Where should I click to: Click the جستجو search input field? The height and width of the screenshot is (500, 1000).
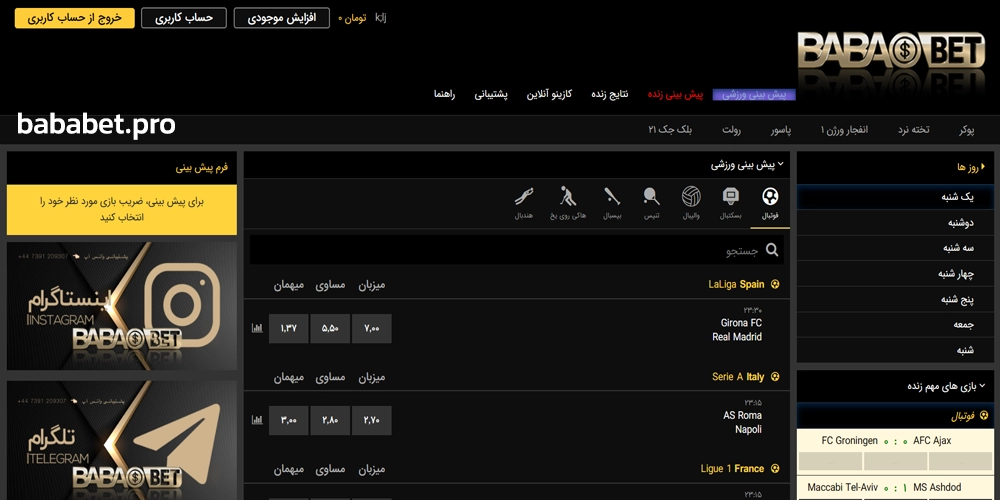[x=517, y=250]
